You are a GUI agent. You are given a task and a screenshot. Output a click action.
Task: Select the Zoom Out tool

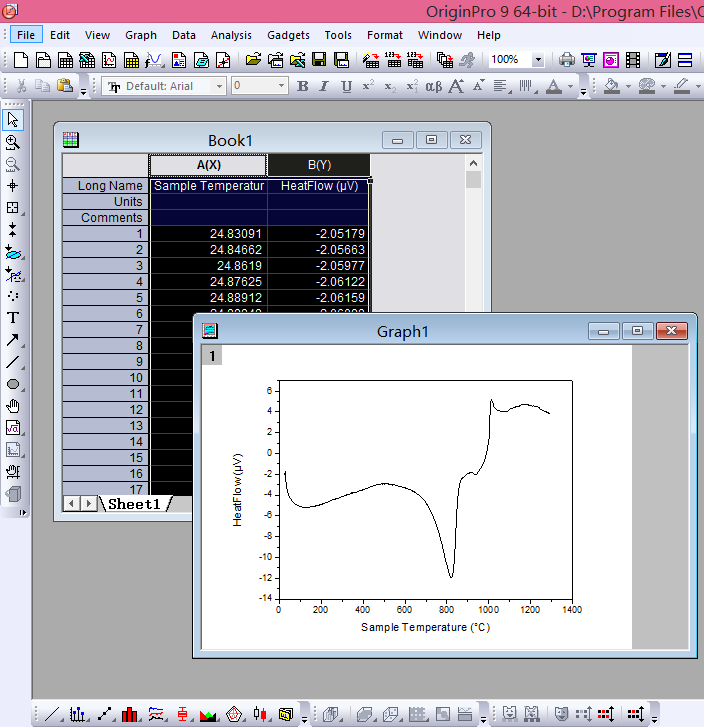click(x=13, y=164)
